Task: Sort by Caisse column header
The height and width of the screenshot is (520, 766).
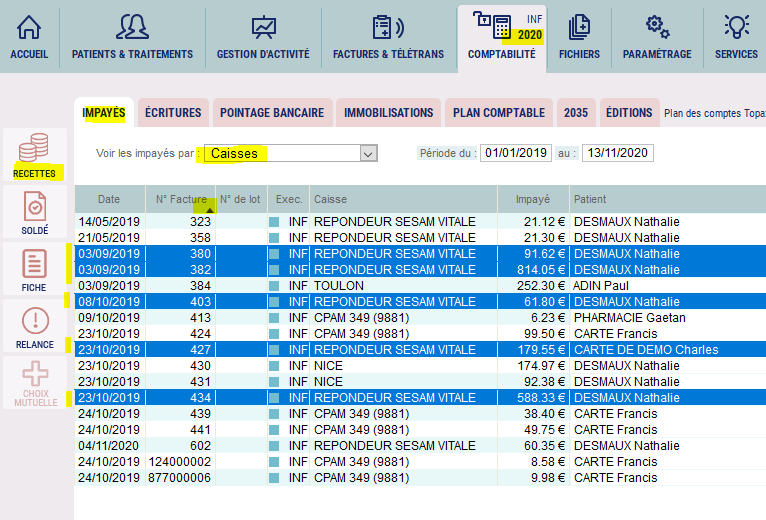Action: pyautogui.click(x=403, y=199)
